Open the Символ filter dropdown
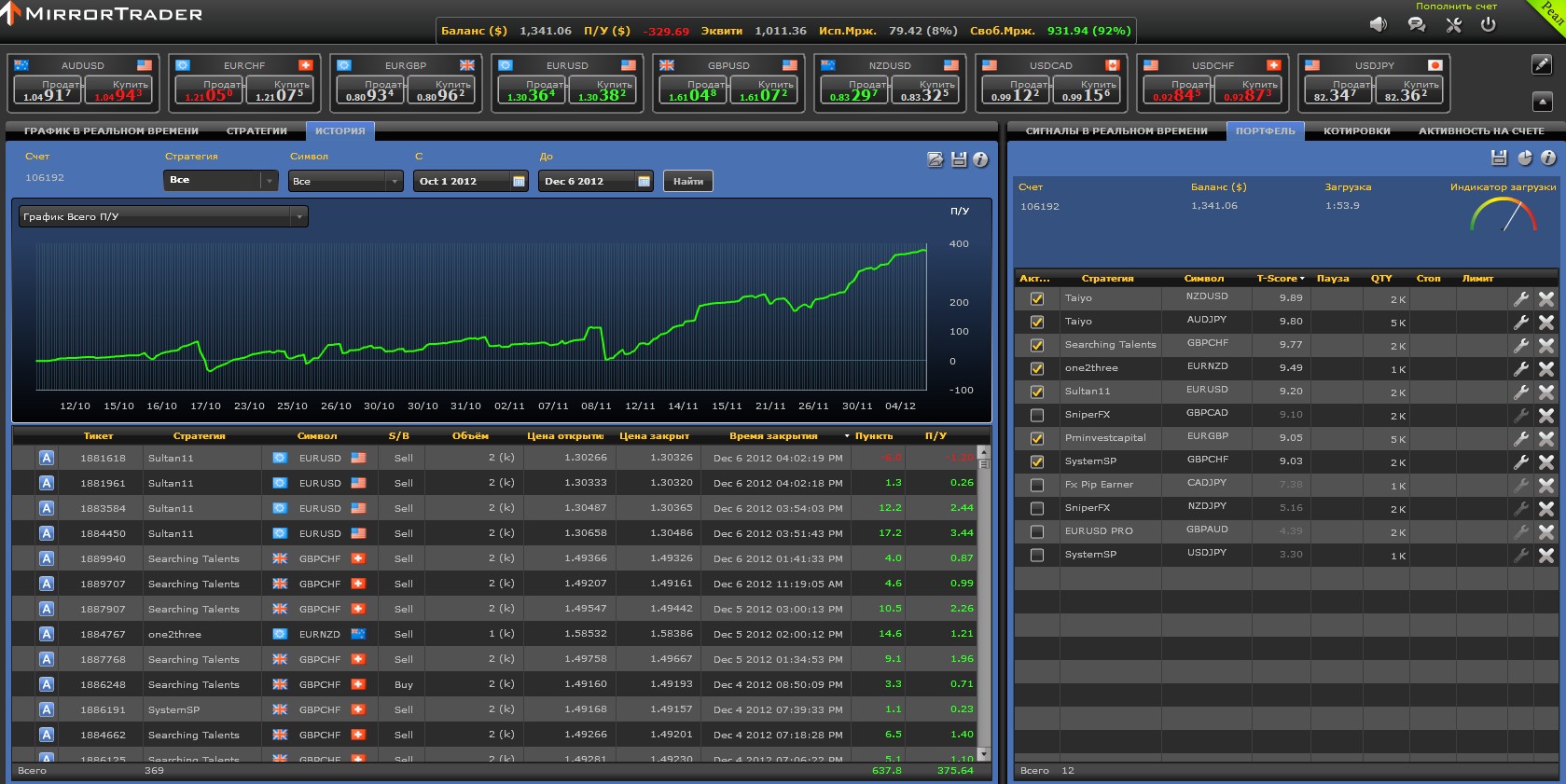Viewport: 1566px width, 784px height. pos(345,181)
